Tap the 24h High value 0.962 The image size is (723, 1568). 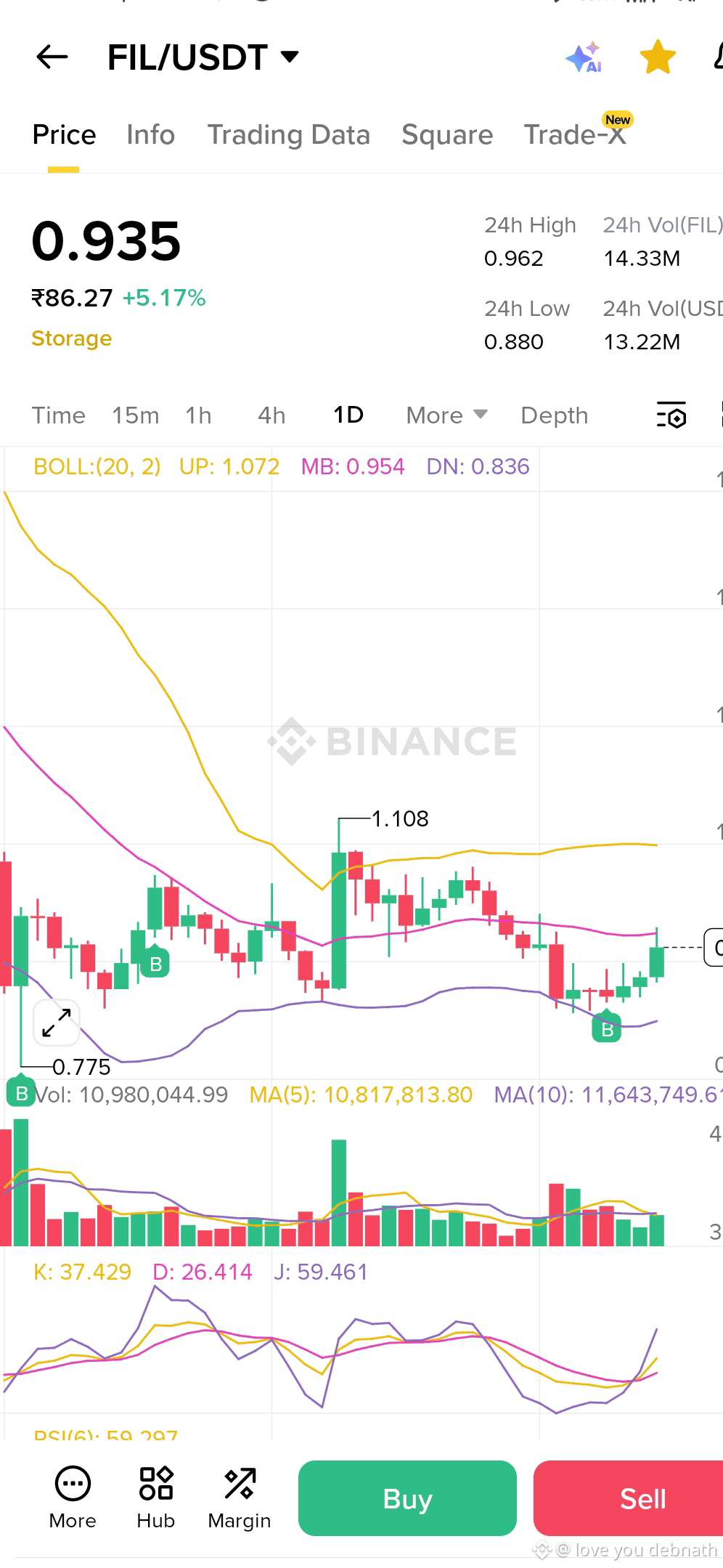pyautogui.click(x=513, y=259)
